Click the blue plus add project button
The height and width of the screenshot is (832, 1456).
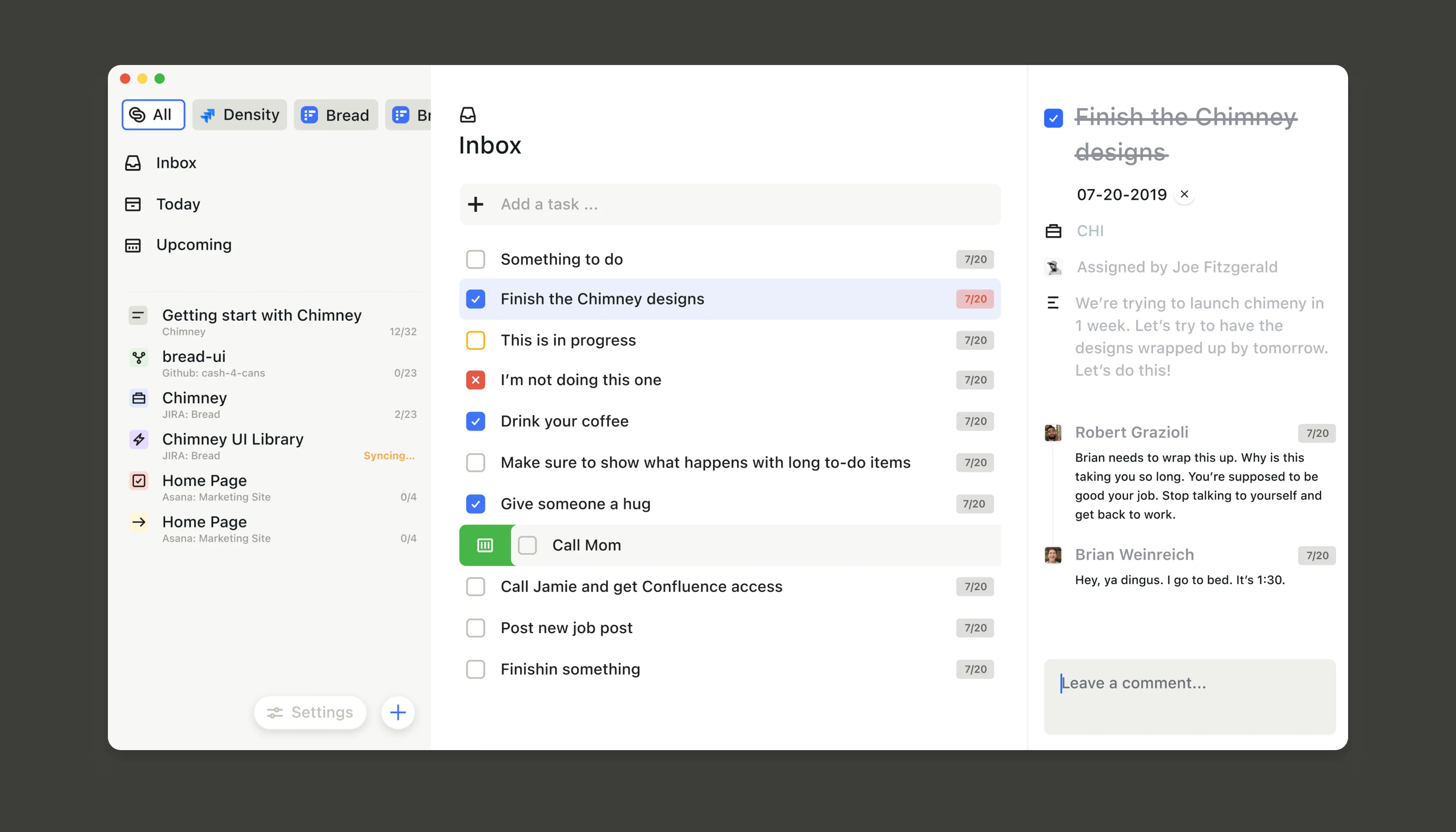(x=398, y=712)
